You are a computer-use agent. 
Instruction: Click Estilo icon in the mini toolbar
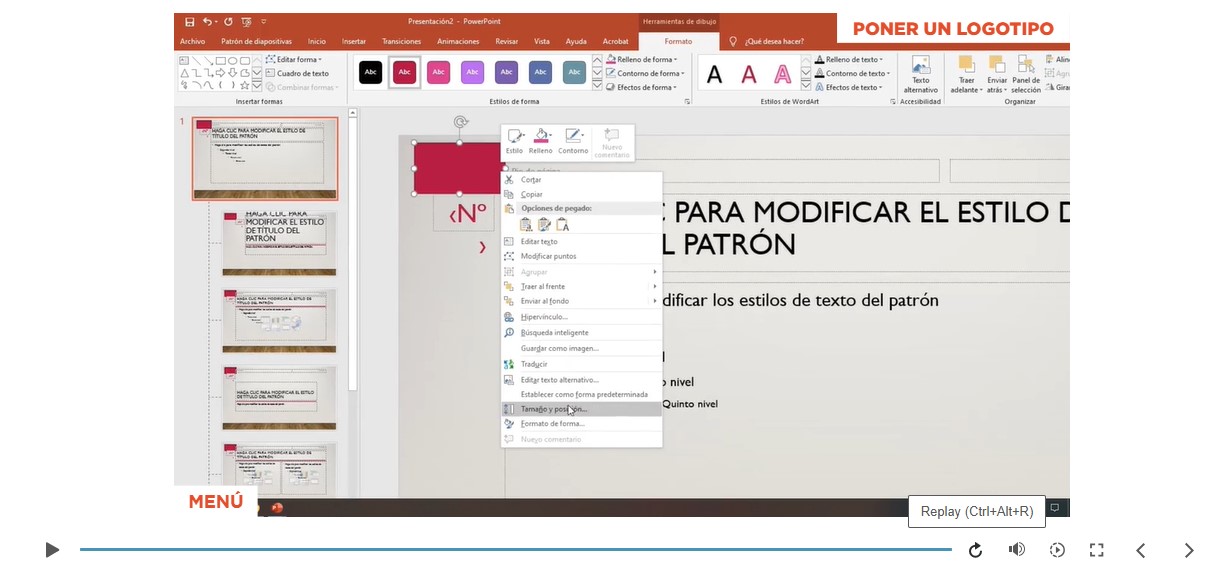point(514,140)
